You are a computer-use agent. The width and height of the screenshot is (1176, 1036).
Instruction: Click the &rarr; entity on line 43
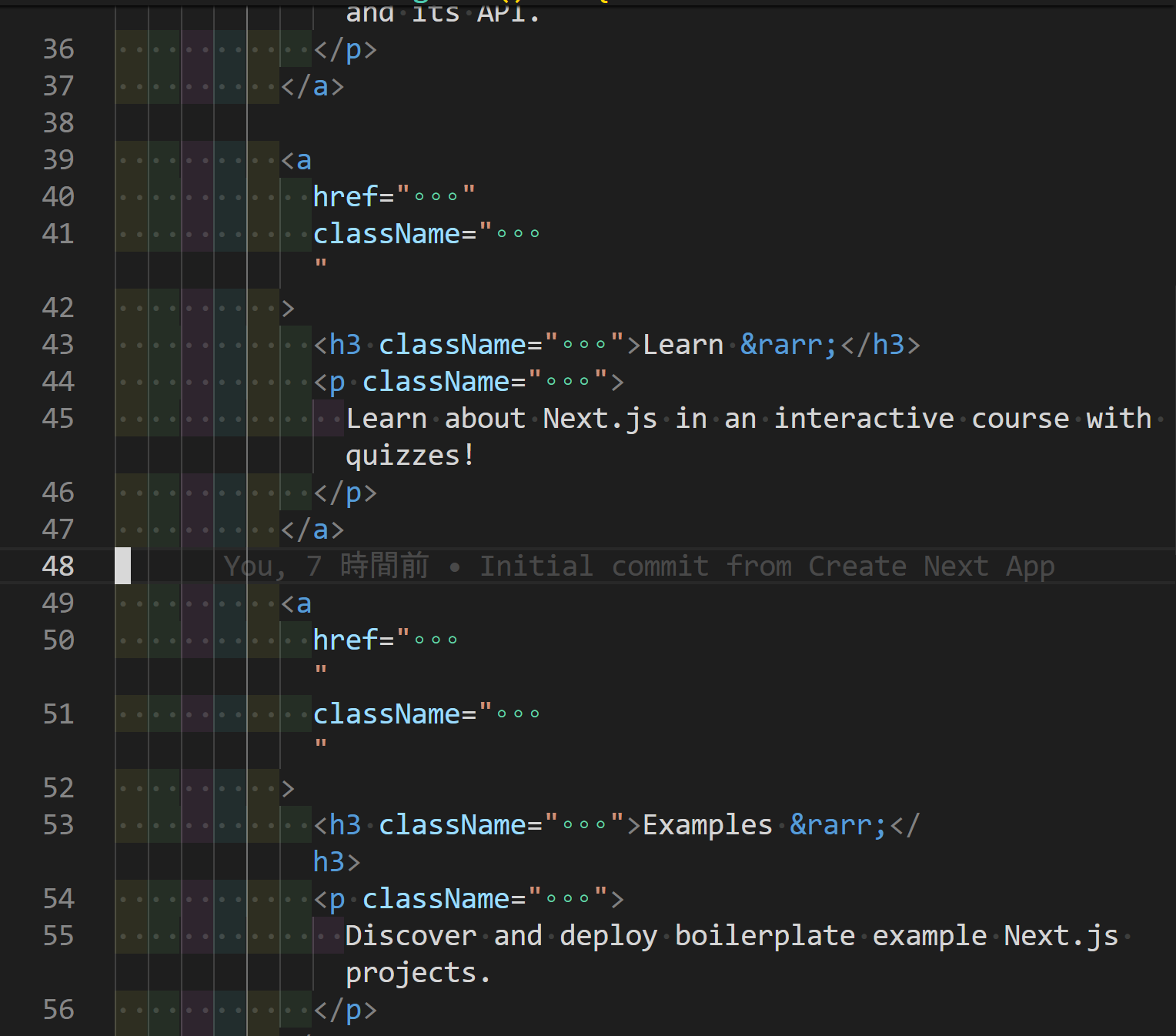[x=788, y=345]
